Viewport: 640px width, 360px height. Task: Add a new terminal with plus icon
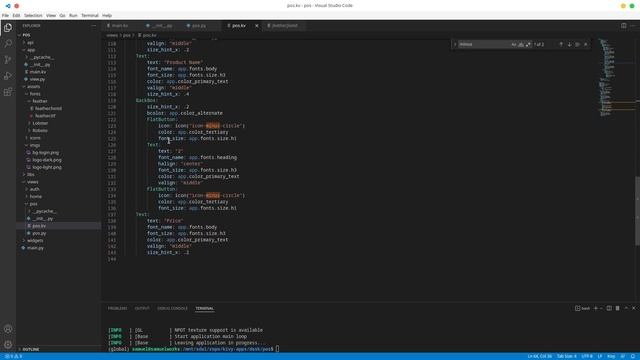point(596,308)
